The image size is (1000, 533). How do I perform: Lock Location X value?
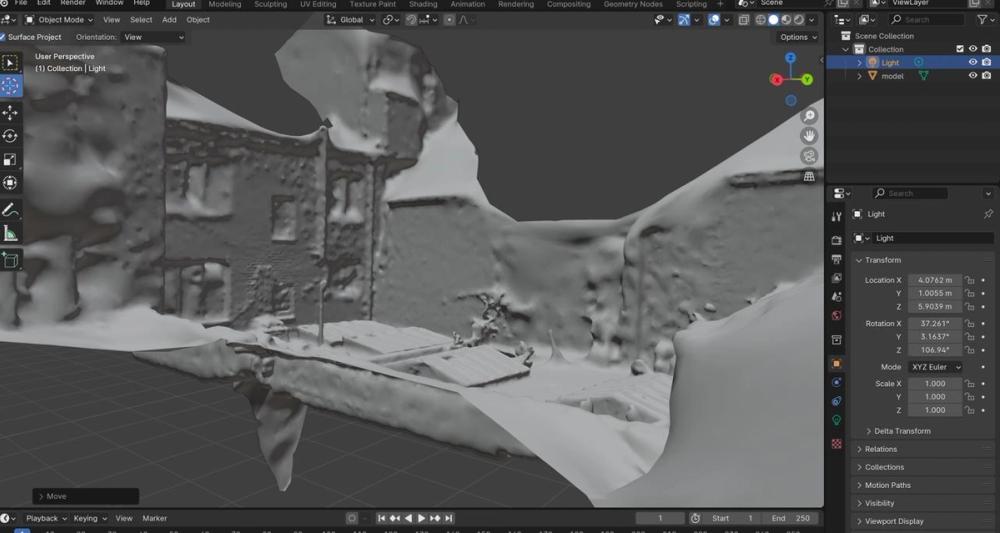(x=969, y=280)
